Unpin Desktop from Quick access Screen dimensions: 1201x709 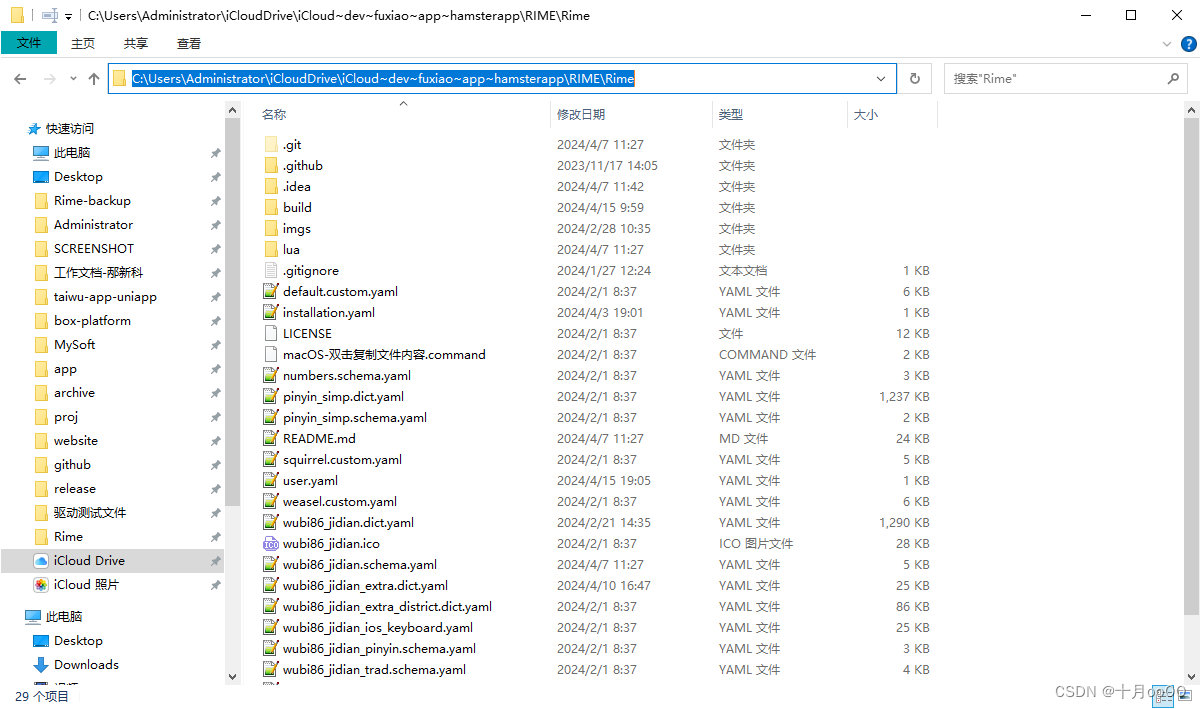click(214, 176)
